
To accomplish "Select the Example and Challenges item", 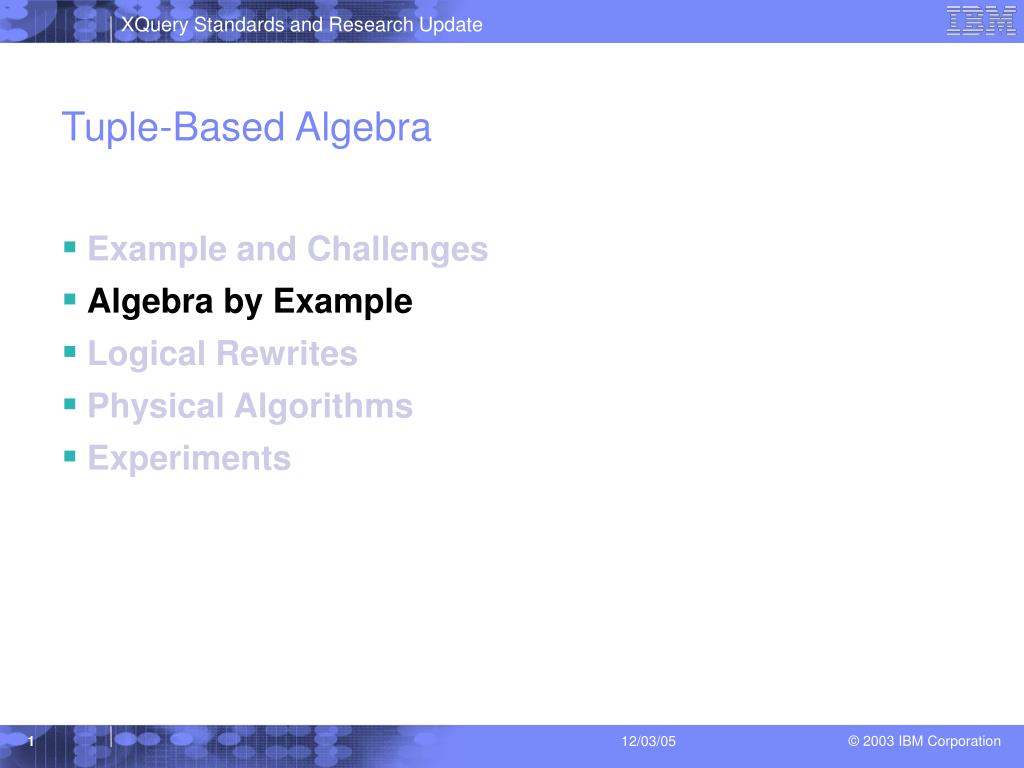I will click(x=287, y=249).
